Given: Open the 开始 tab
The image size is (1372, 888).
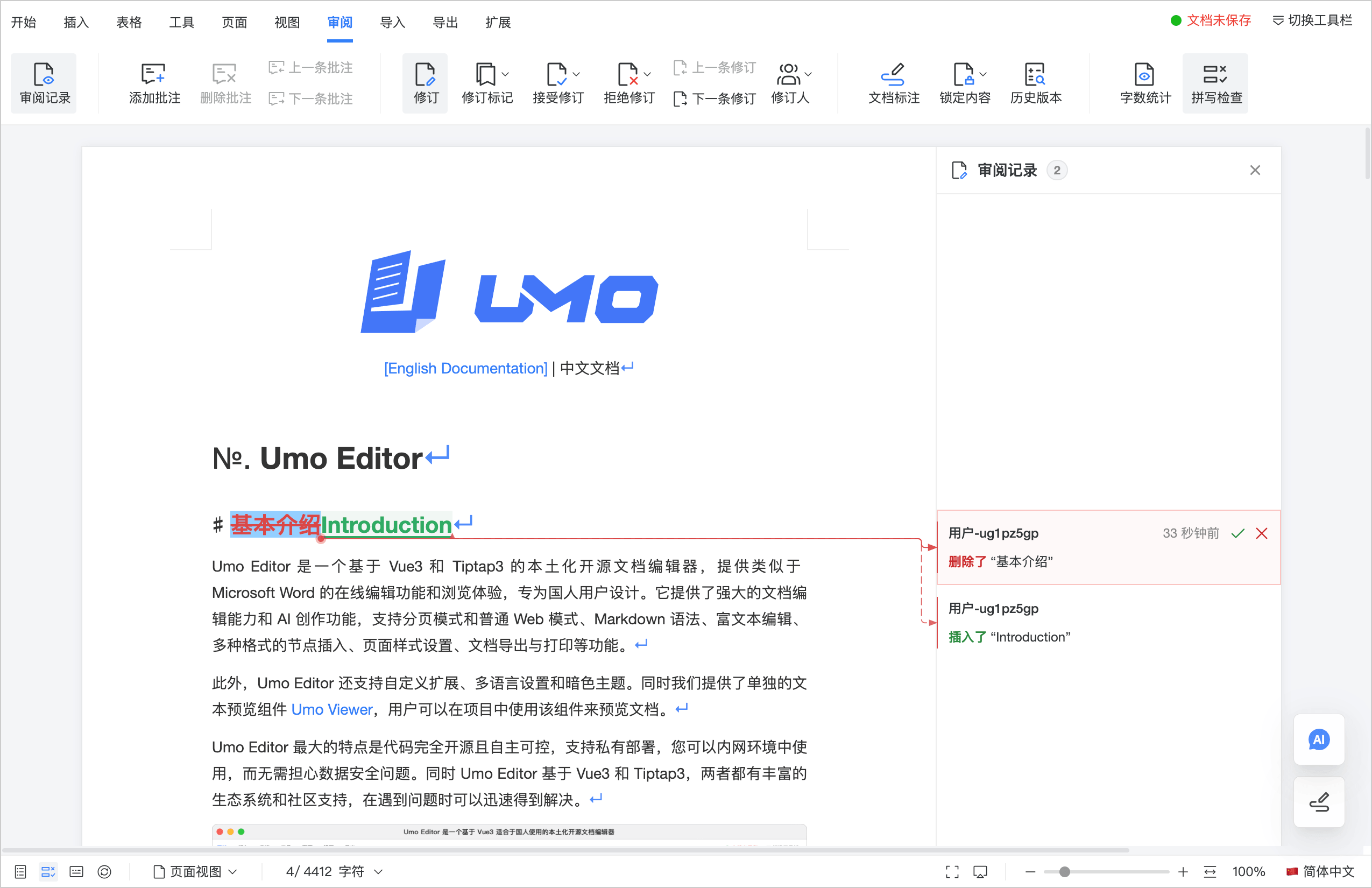Looking at the screenshot, I should coord(24,23).
